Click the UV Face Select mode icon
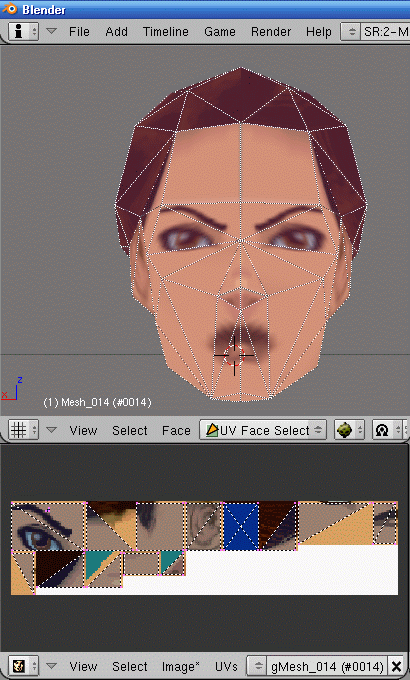Viewport: 410px width, 680px height. pos(212,430)
